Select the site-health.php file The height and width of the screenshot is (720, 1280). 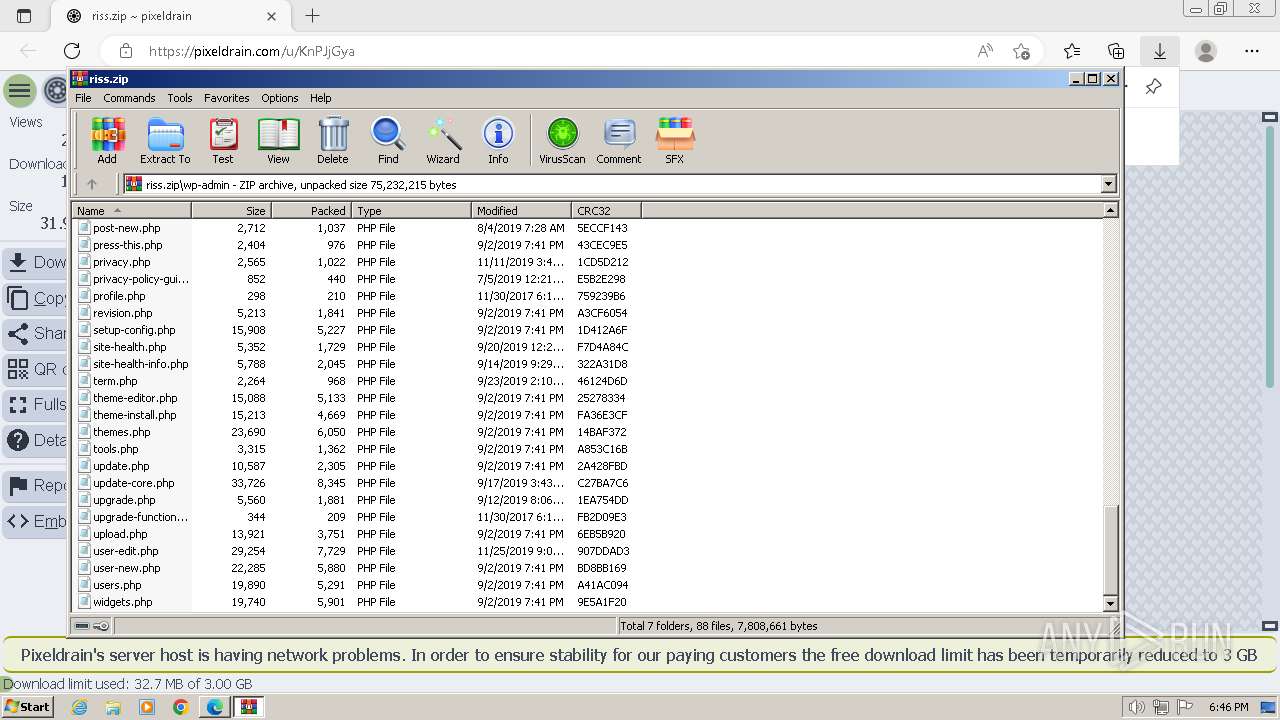(130, 347)
